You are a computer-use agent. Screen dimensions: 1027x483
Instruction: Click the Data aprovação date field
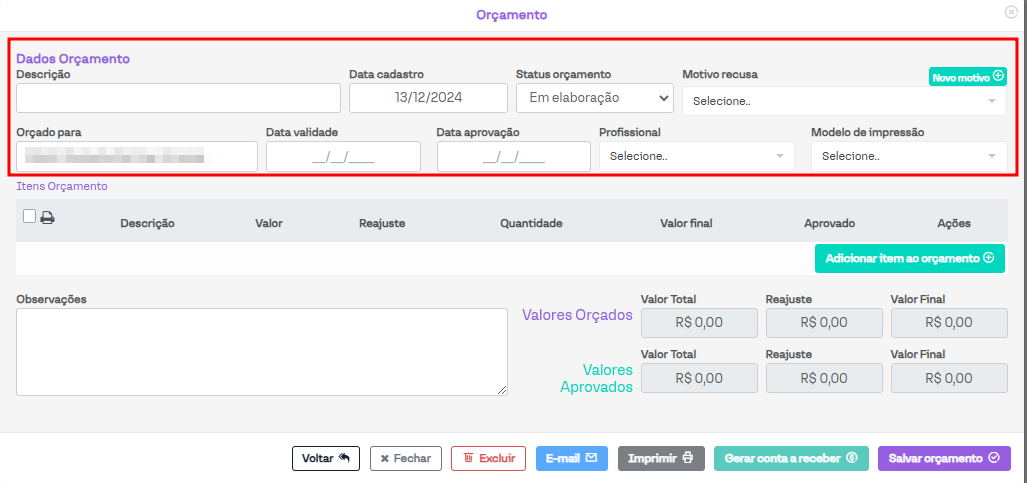[x=513, y=156]
